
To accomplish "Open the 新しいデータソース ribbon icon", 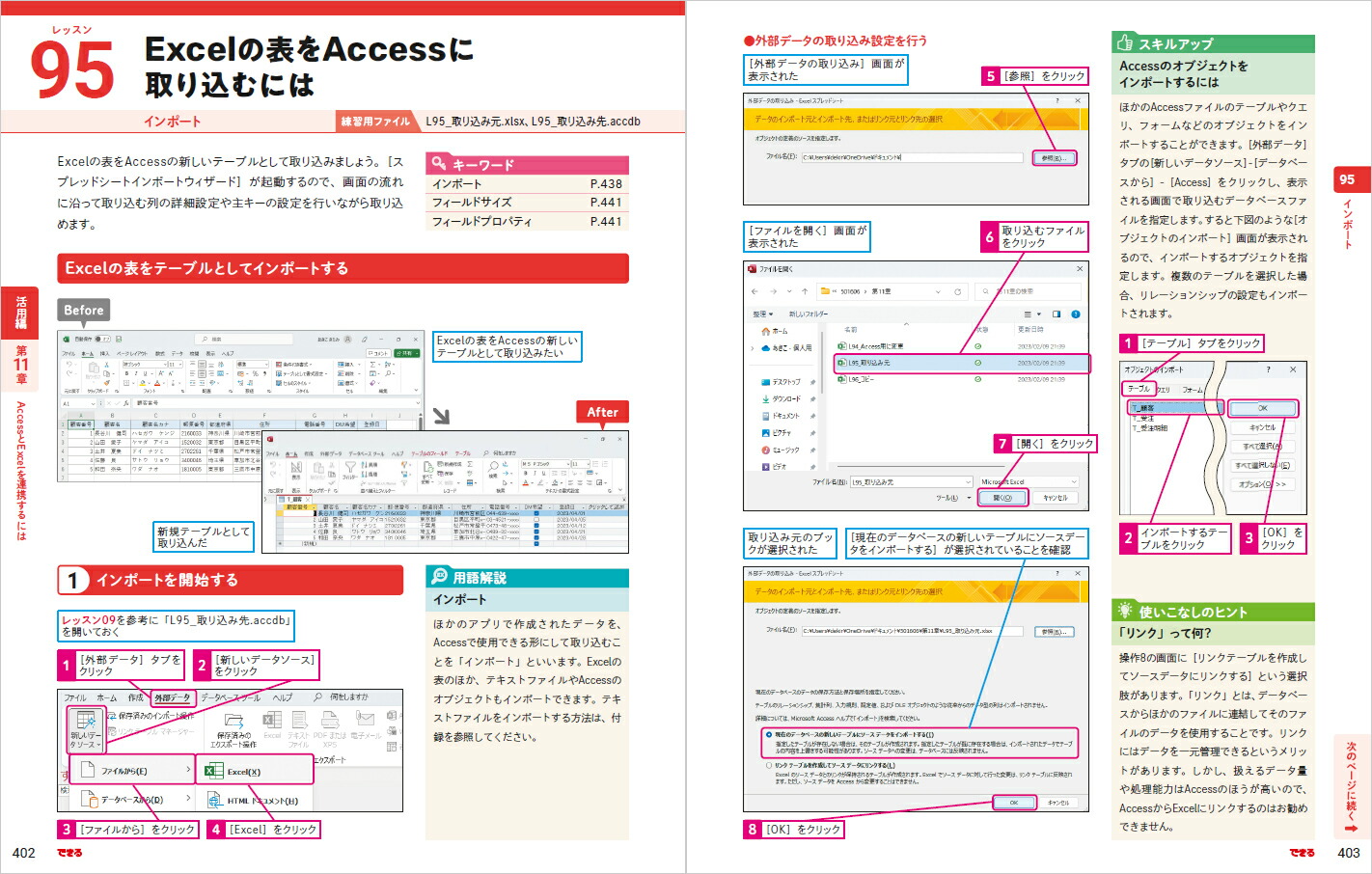I will coord(87,731).
